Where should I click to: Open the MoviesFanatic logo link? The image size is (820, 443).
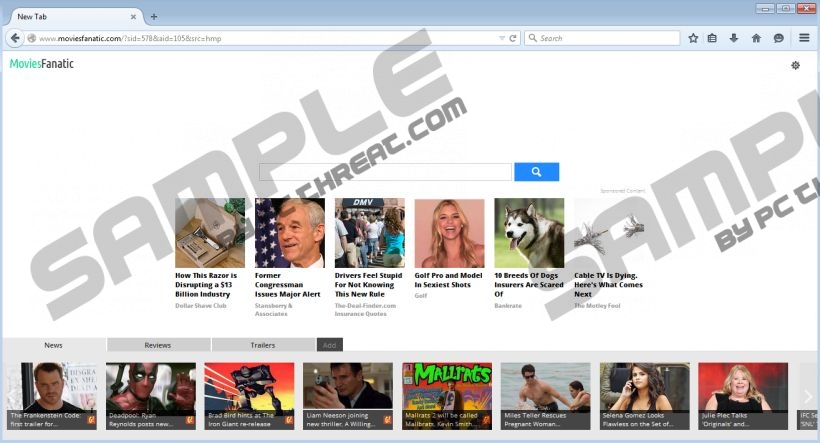point(41,64)
